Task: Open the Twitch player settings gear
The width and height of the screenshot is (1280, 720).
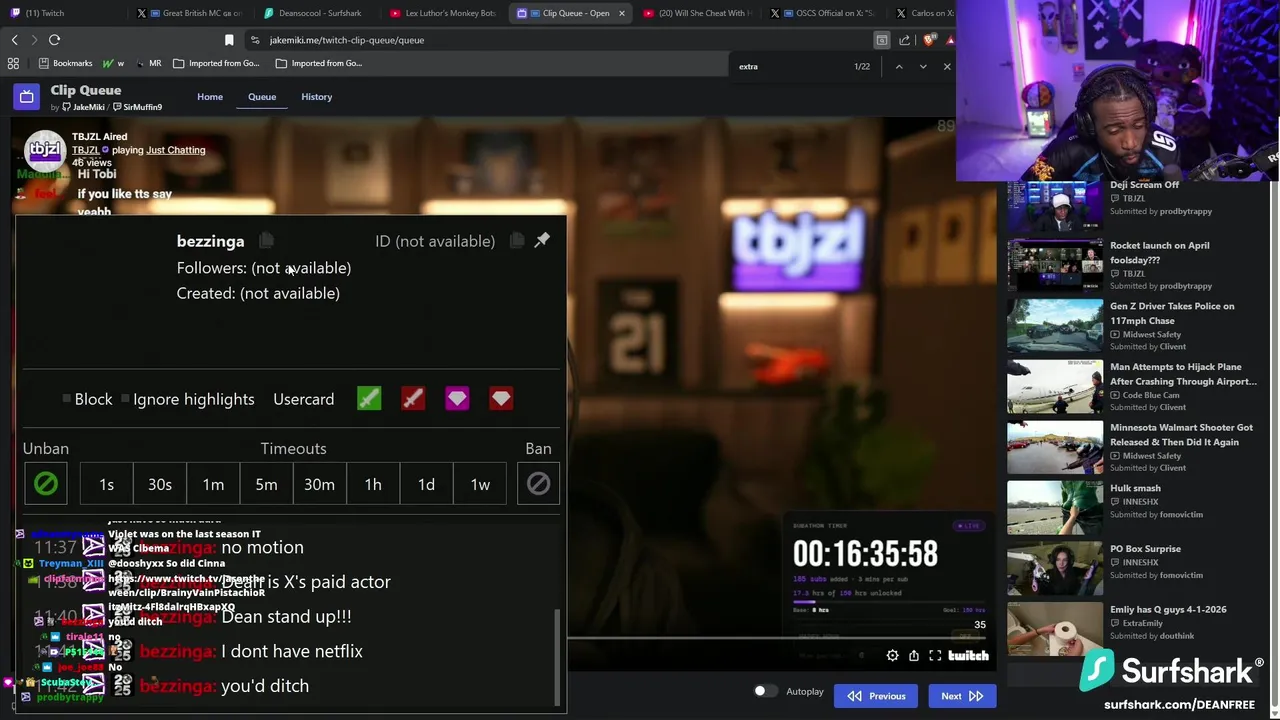Action: tap(892, 656)
